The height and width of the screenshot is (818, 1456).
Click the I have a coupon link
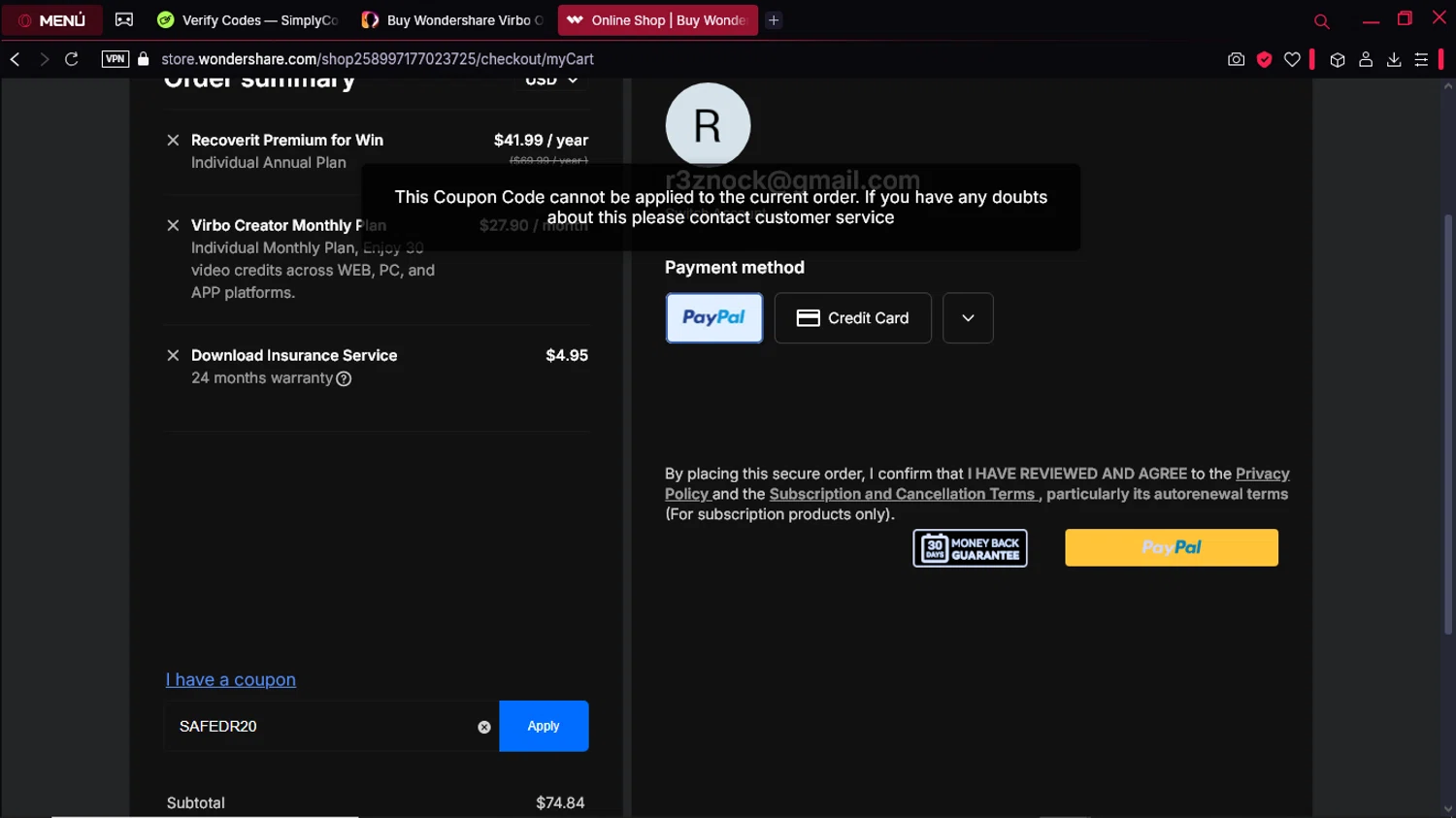click(x=231, y=679)
